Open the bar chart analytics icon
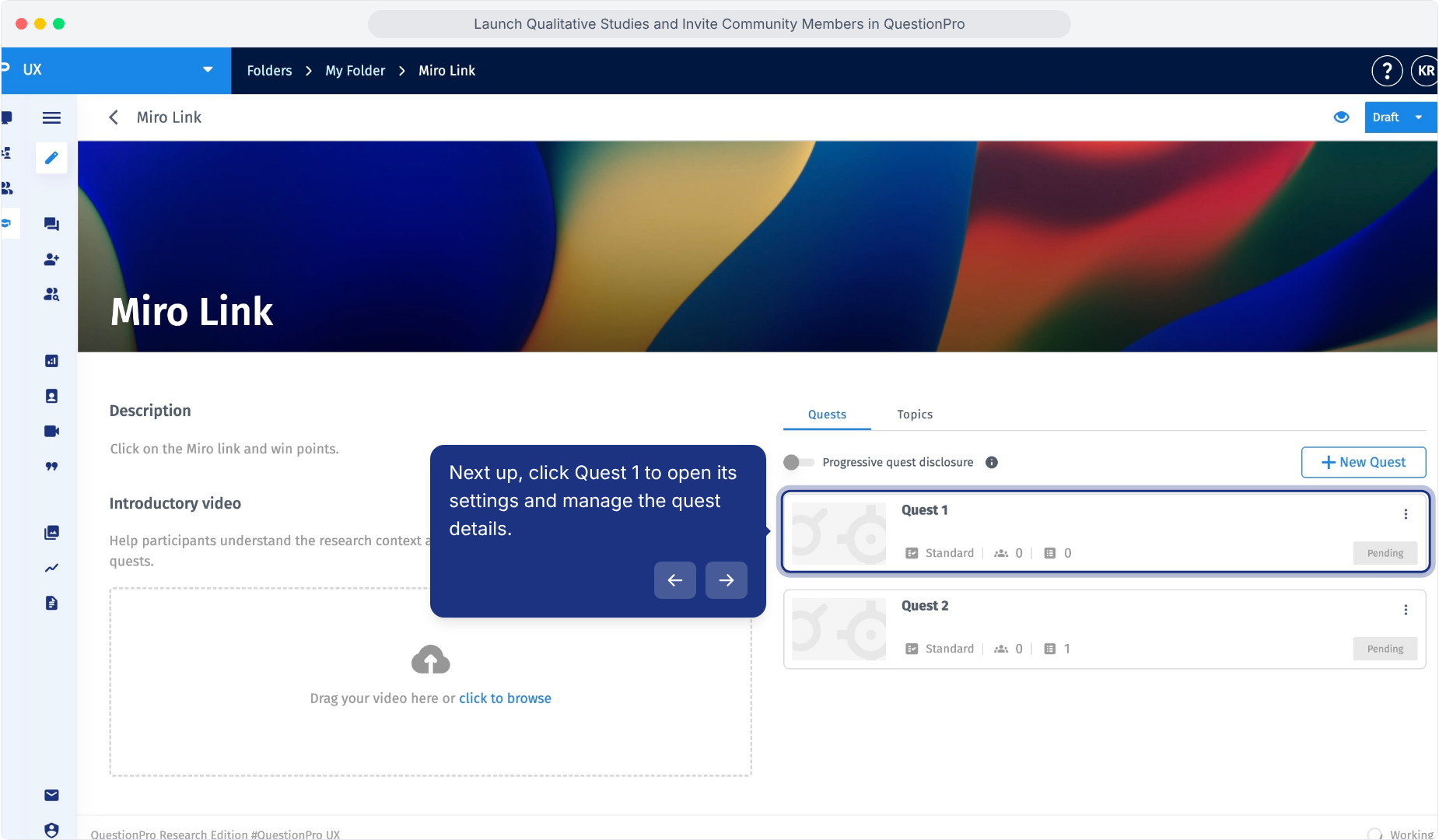The image size is (1439, 840). click(x=51, y=361)
